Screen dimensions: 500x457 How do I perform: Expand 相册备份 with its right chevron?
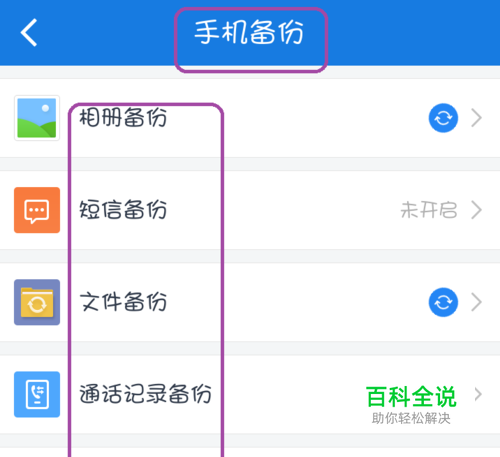pos(477,118)
